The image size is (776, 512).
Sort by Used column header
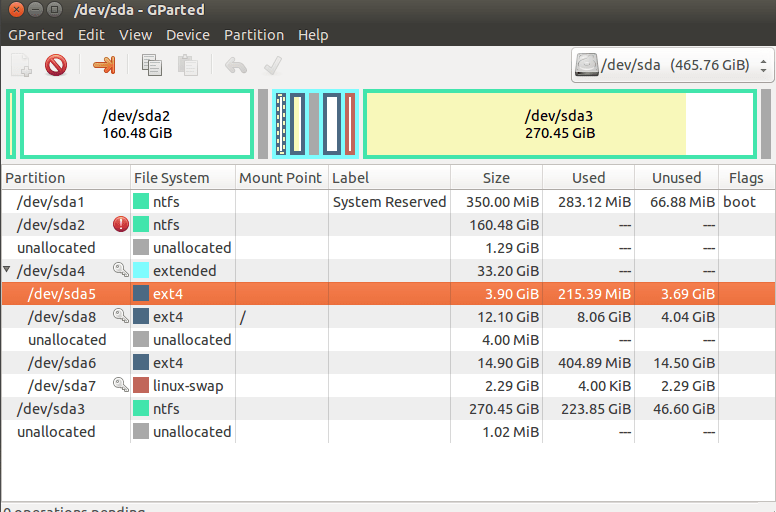pyautogui.click(x=588, y=178)
